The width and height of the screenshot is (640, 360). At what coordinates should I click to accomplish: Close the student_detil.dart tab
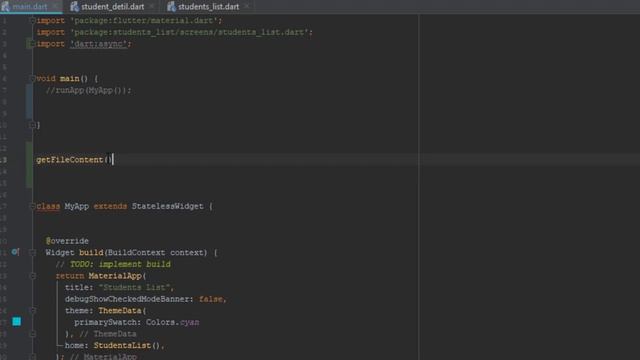pyautogui.click(x=151, y=7)
